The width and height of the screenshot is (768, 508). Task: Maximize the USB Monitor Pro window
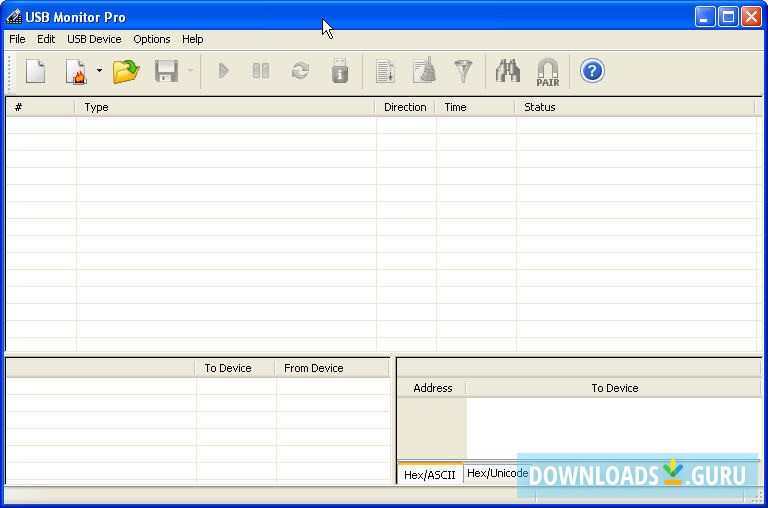point(728,17)
